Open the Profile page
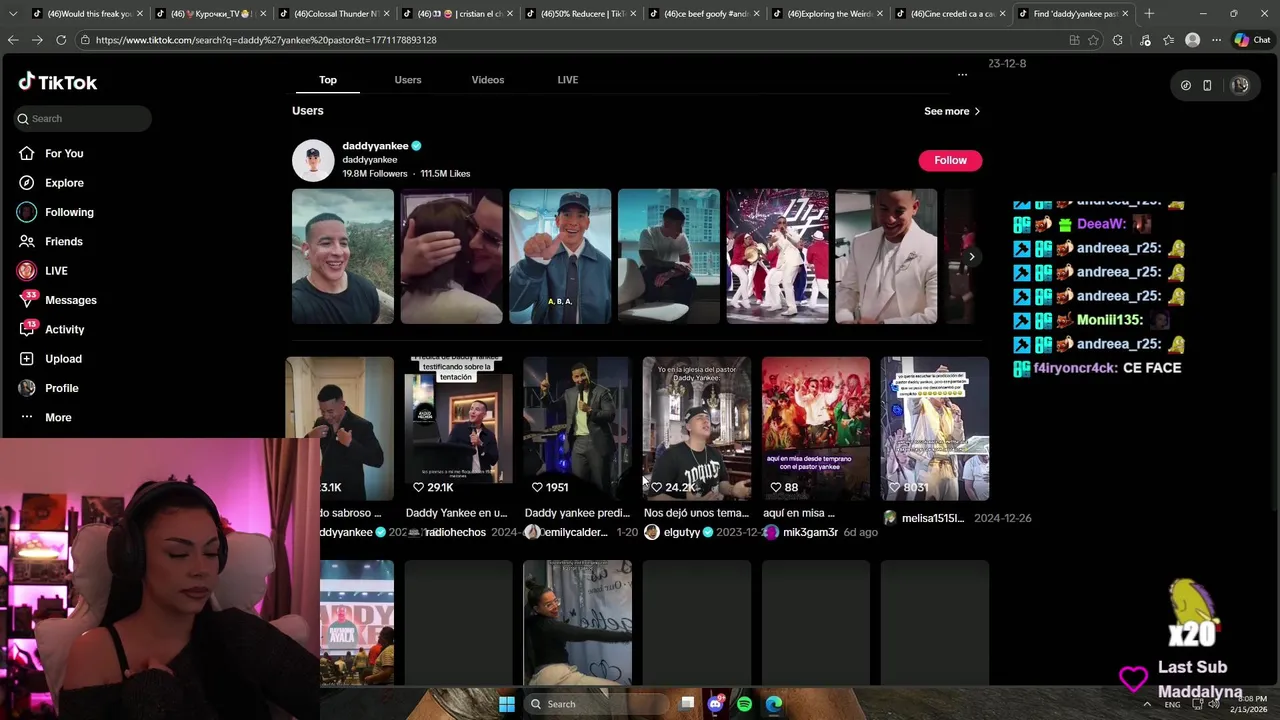This screenshot has width=1280, height=720. pyautogui.click(x=61, y=388)
